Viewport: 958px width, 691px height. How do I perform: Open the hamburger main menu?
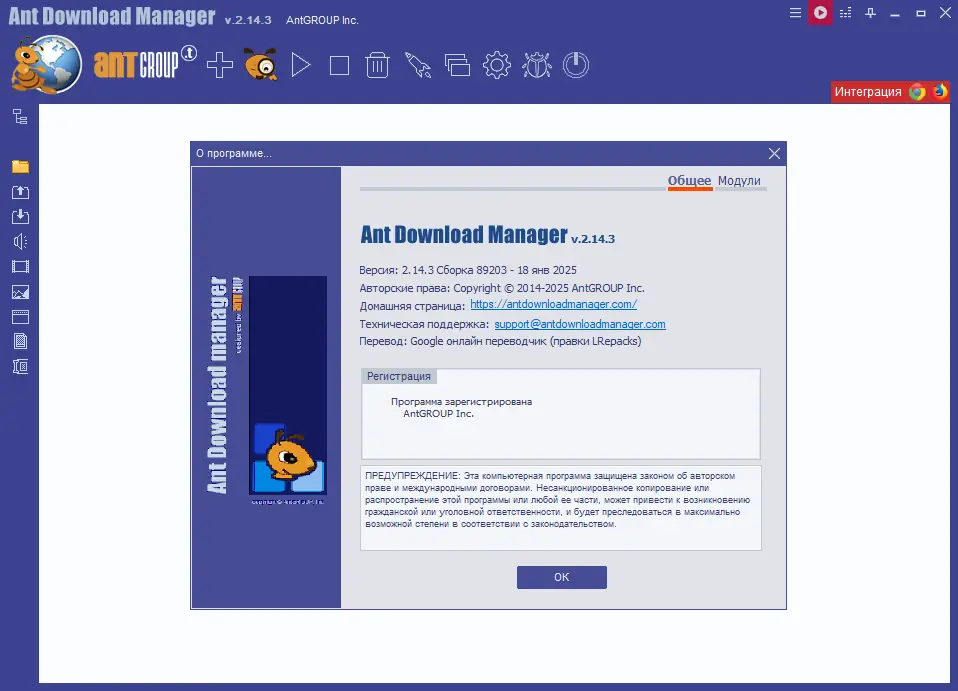(795, 13)
